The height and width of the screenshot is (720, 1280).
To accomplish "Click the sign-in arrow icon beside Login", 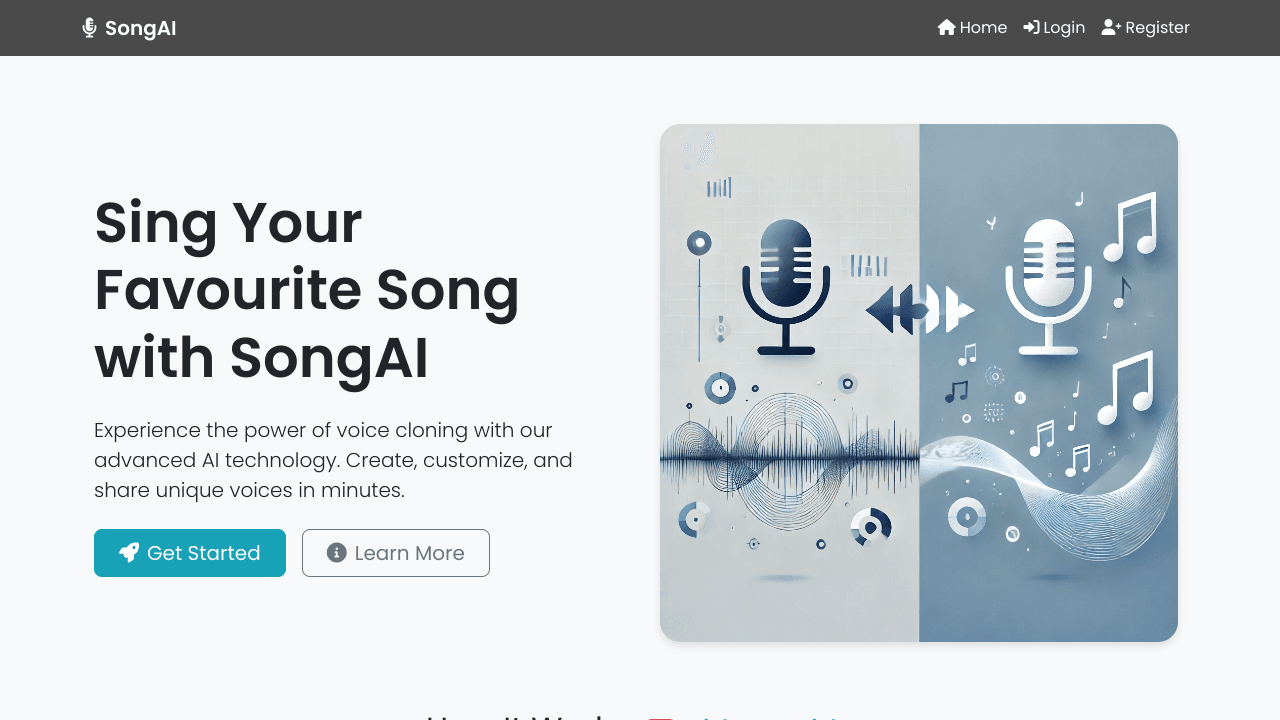I will tap(1031, 28).
